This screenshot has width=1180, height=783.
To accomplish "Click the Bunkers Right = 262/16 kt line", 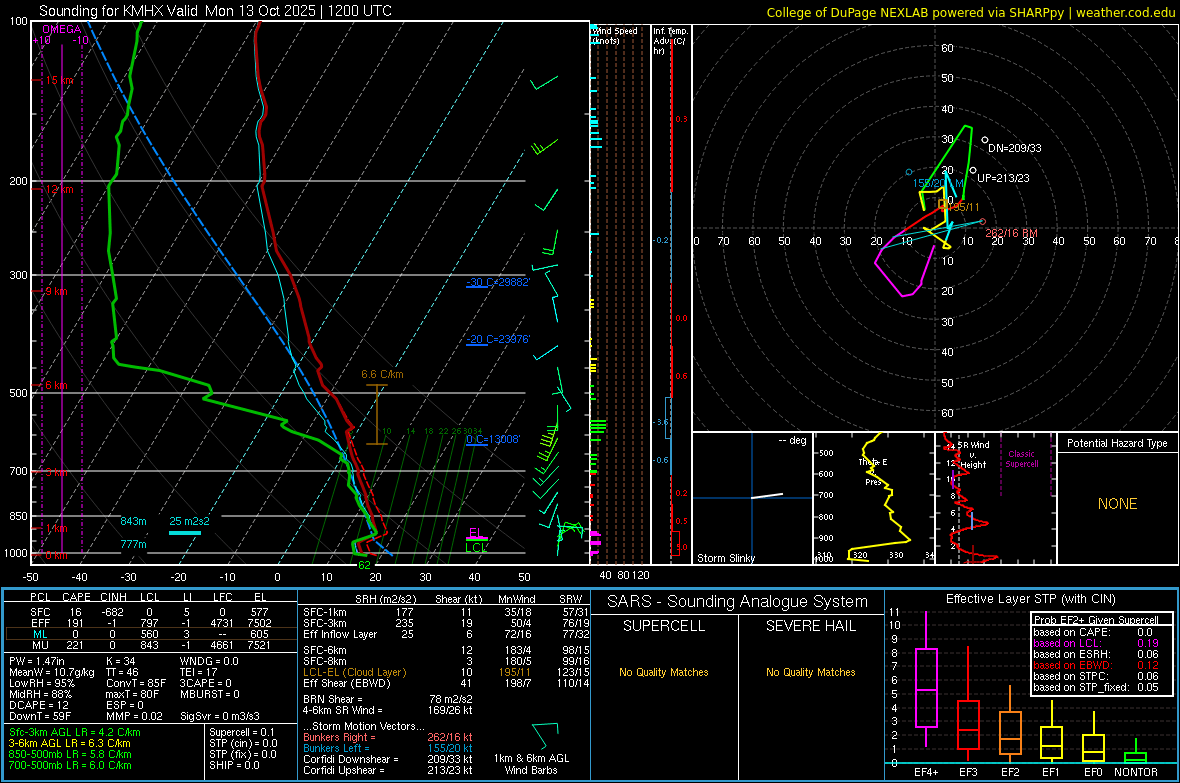I will click(x=388, y=738).
